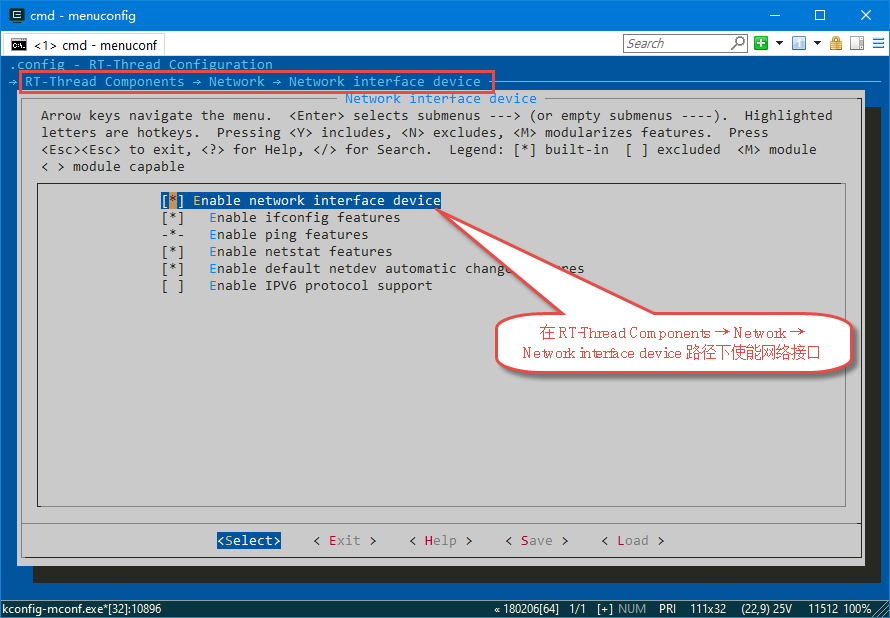Click the '111x32' size in the status bar
The width and height of the screenshot is (890, 618).
tap(708, 609)
